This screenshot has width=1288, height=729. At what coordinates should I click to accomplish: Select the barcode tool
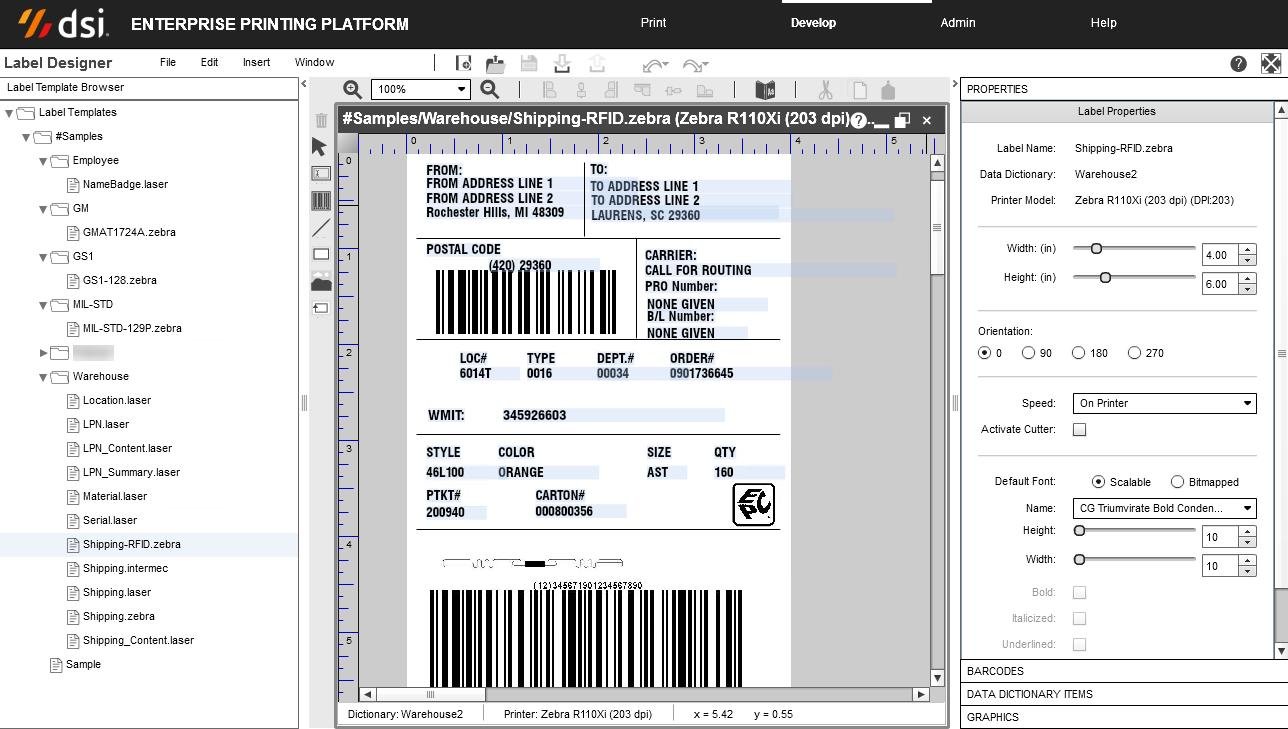(321, 201)
